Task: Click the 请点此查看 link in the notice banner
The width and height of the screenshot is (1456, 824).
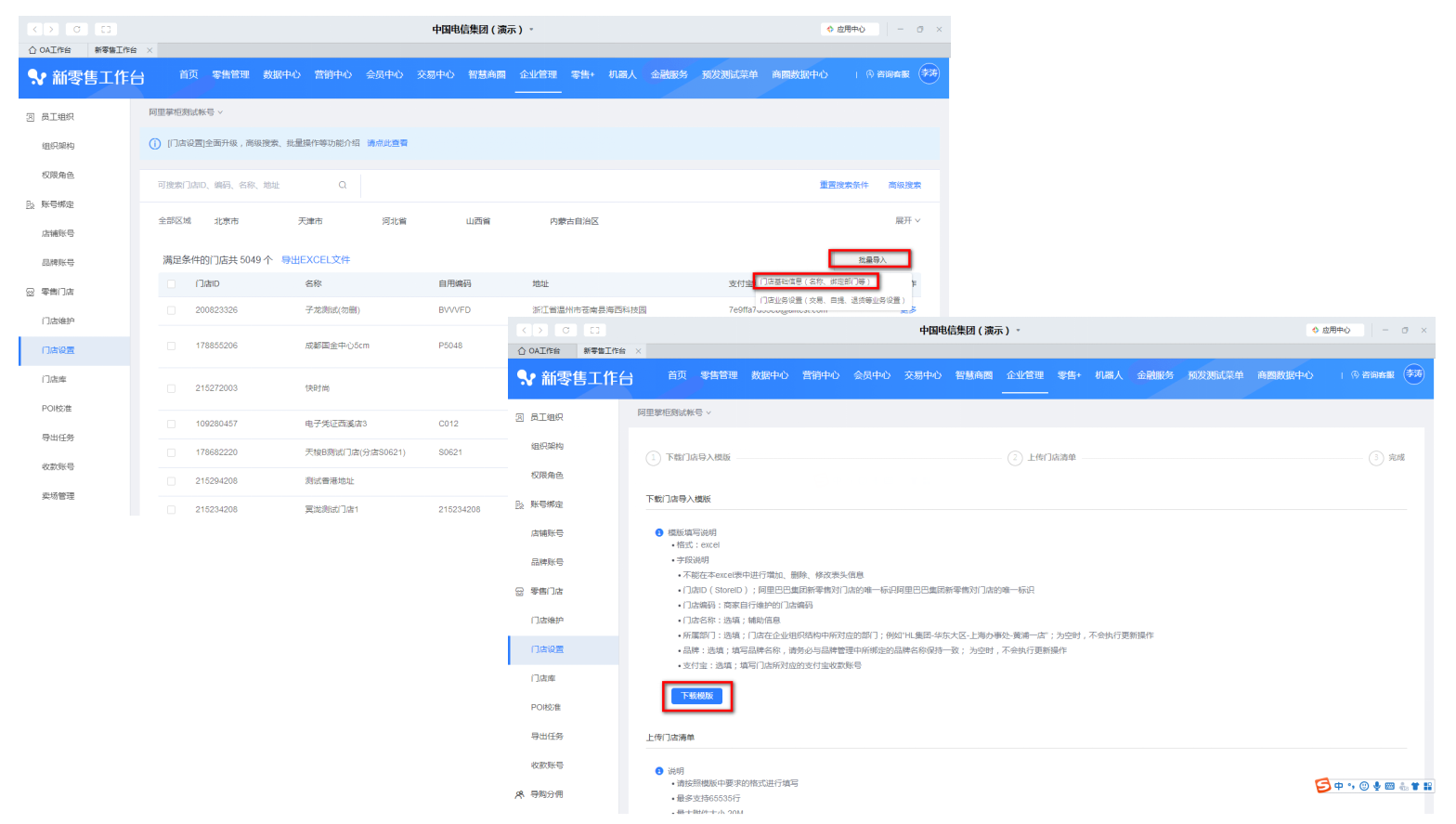Action: (387, 143)
